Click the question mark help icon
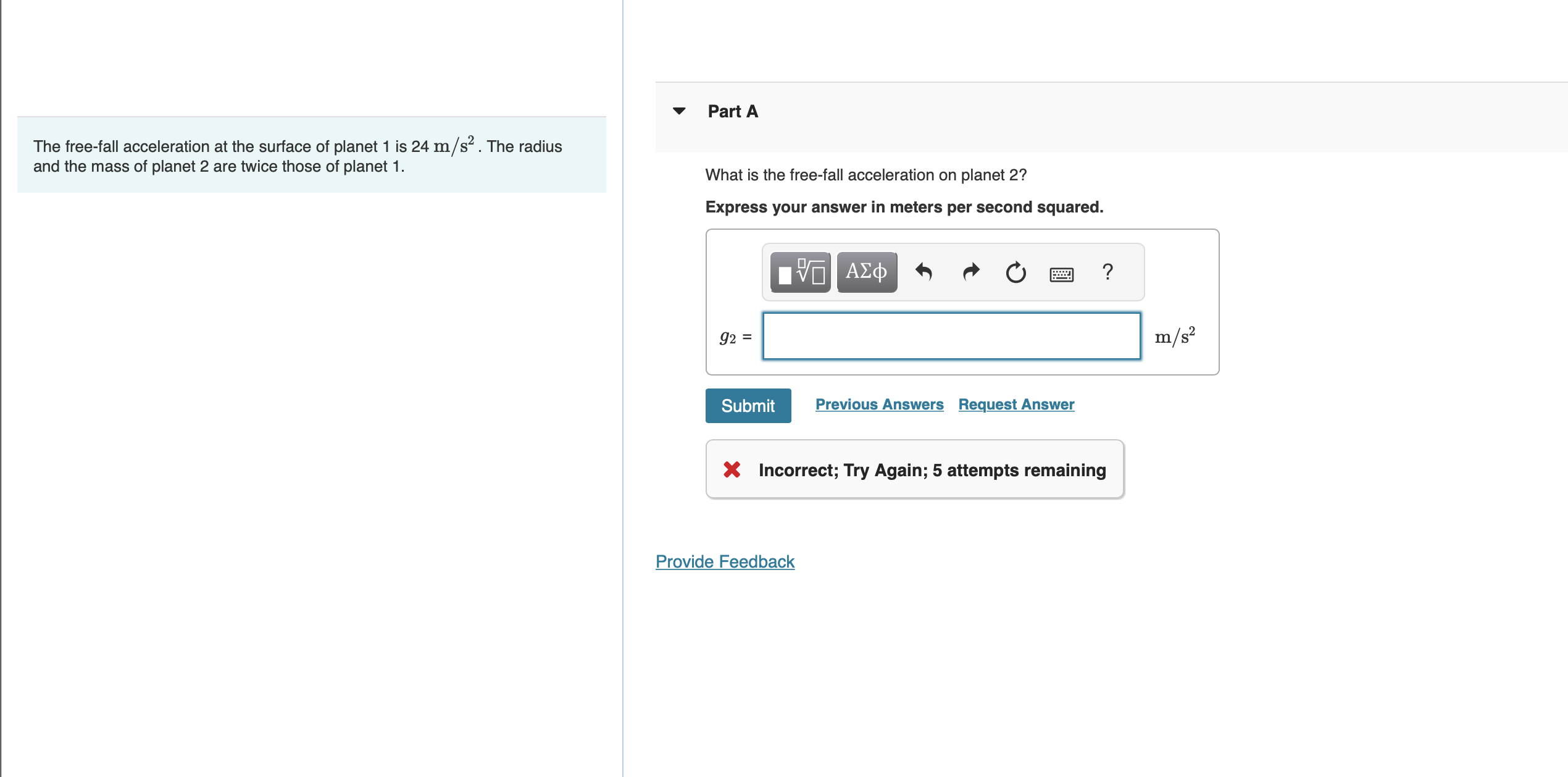The image size is (1568, 777). (1107, 272)
